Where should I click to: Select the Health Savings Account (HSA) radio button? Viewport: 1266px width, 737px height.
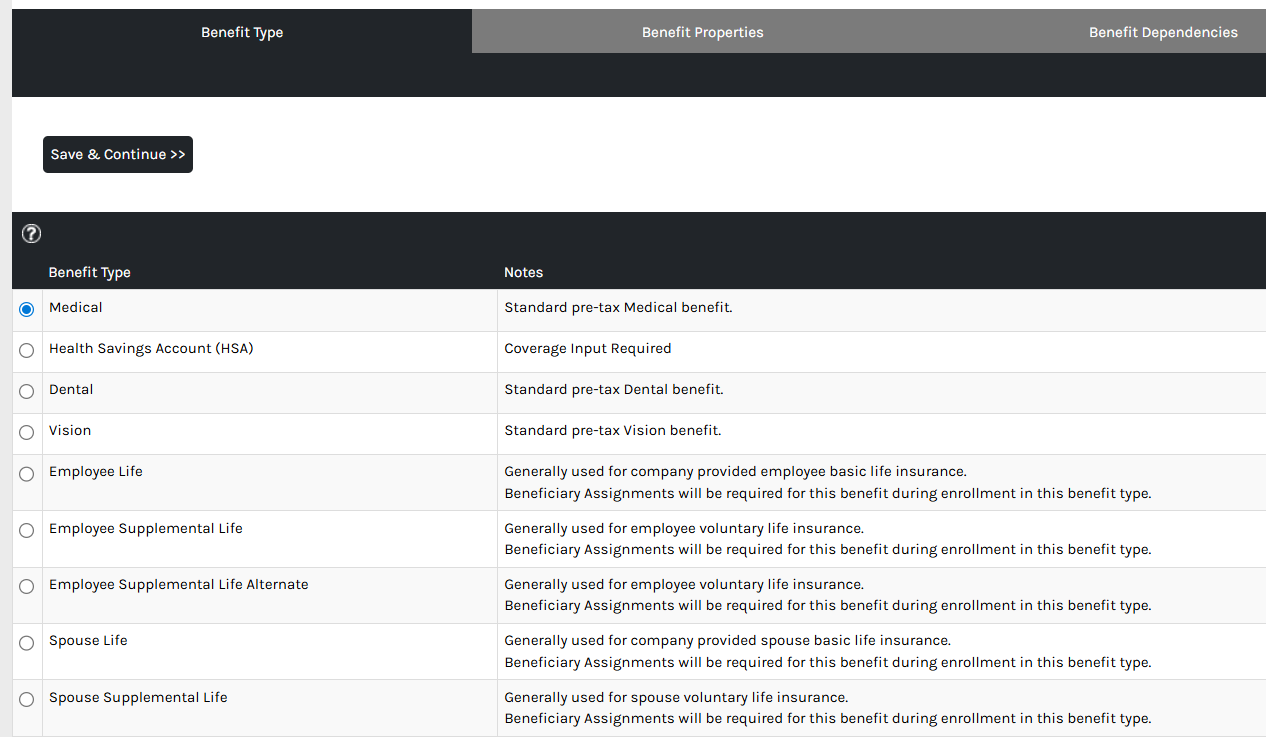[27, 351]
